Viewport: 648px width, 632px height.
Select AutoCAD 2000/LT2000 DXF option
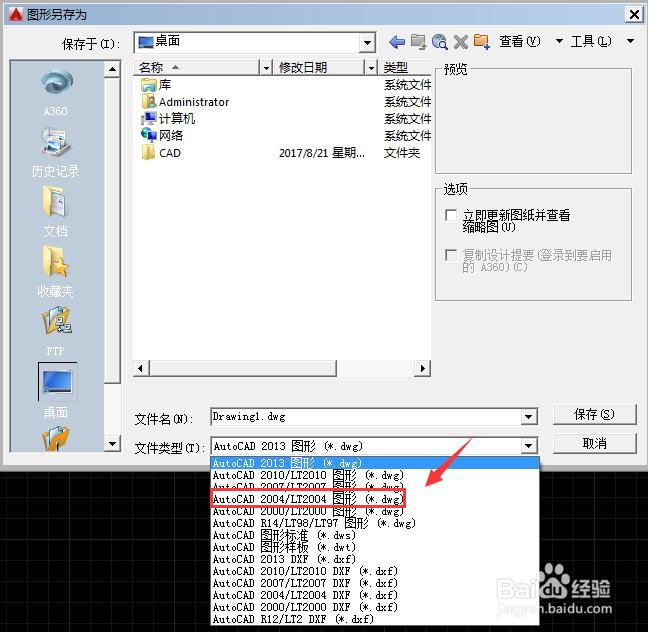tap(375, 607)
